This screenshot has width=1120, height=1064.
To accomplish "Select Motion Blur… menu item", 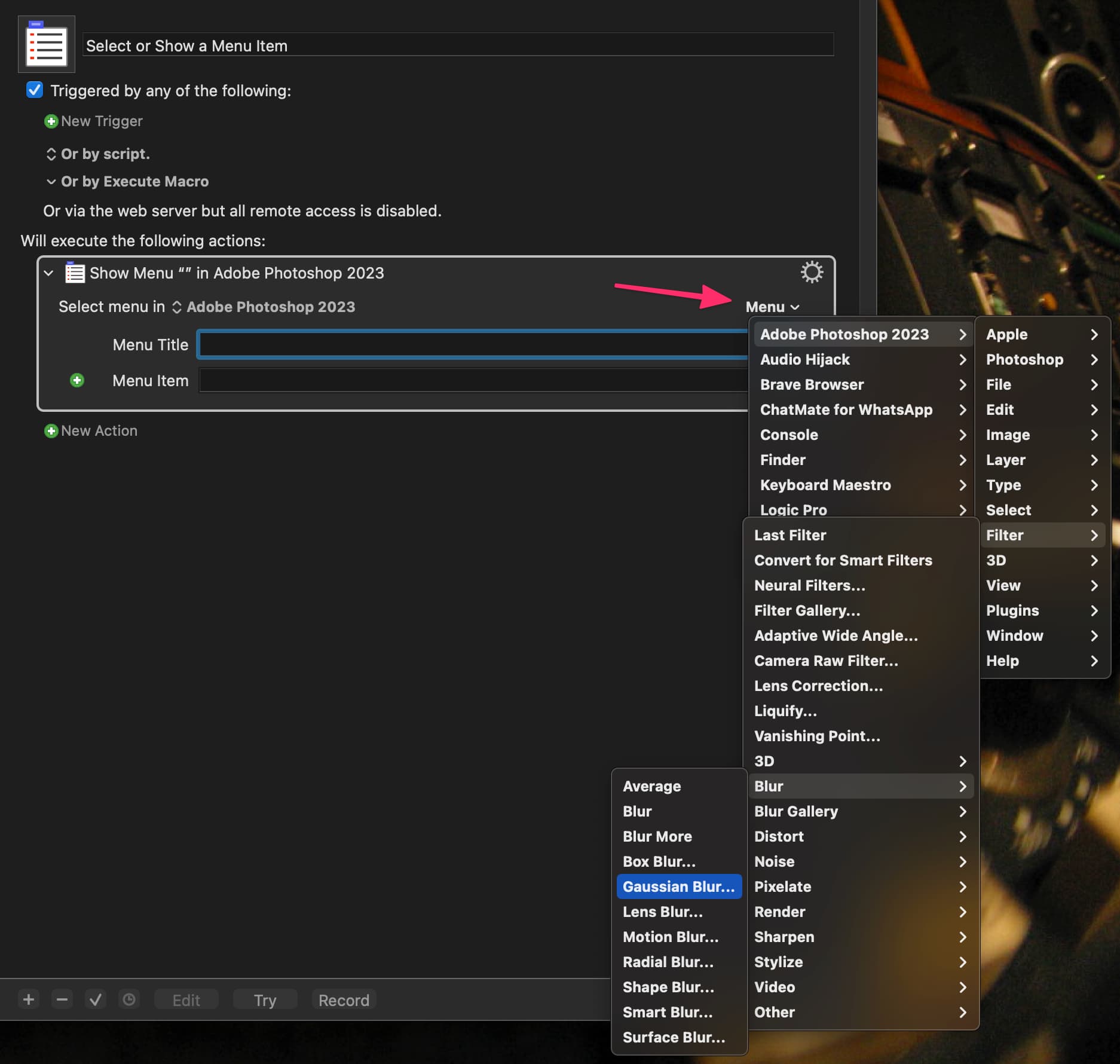I will coord(679,937).
